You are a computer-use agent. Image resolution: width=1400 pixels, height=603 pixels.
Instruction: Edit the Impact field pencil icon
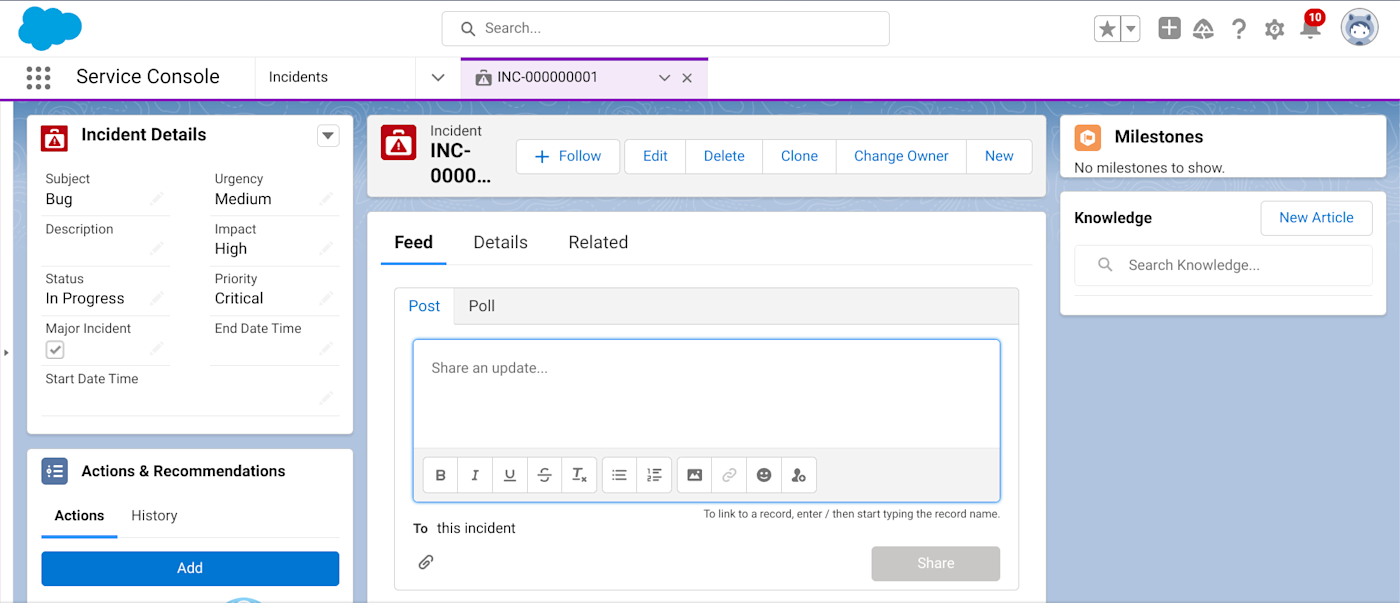(326, 249)
